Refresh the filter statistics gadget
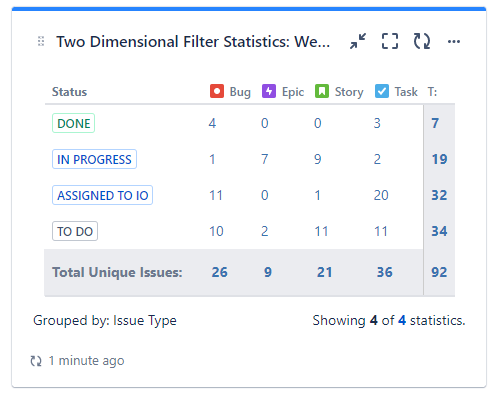The image size is (494, 396). click(x=422, y=41)
